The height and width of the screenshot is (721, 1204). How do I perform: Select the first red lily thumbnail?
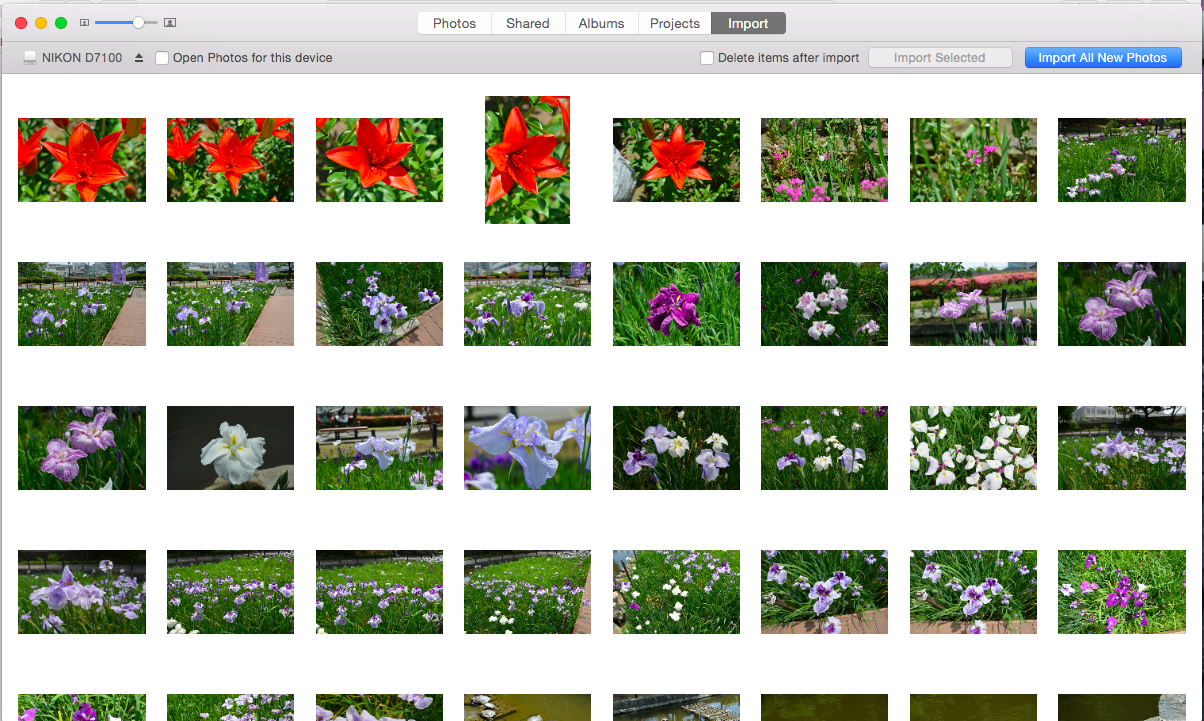click(x=82, y=160)
